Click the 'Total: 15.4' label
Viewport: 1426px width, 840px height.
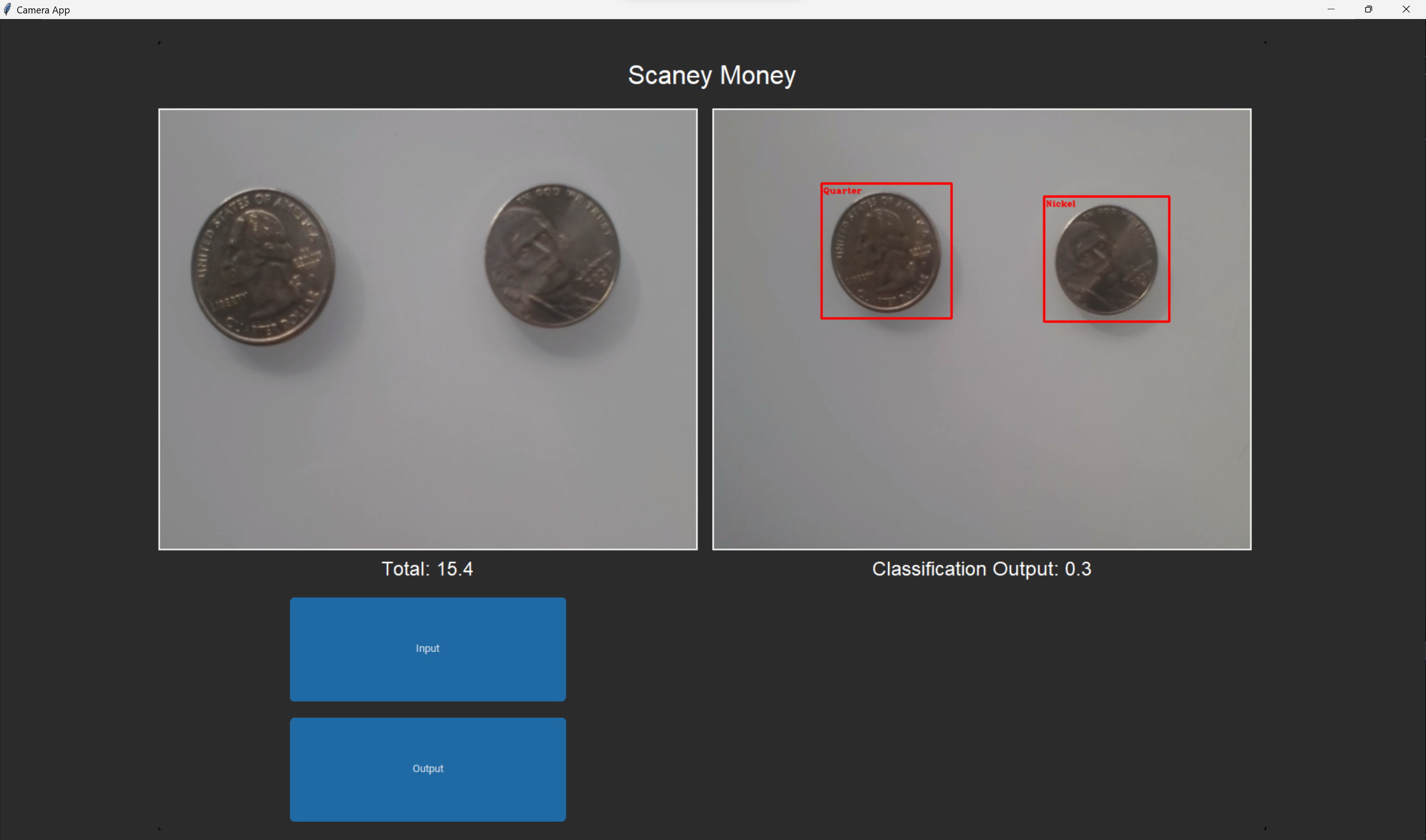pos(427,569)
